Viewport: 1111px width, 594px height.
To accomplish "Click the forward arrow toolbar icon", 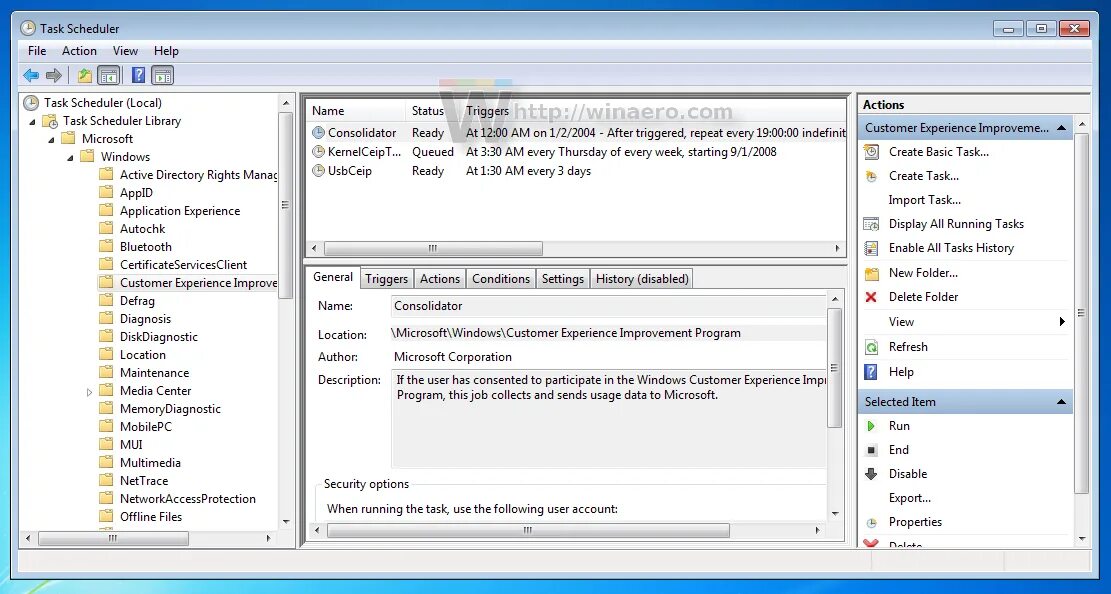I will (x=54, y=75).
